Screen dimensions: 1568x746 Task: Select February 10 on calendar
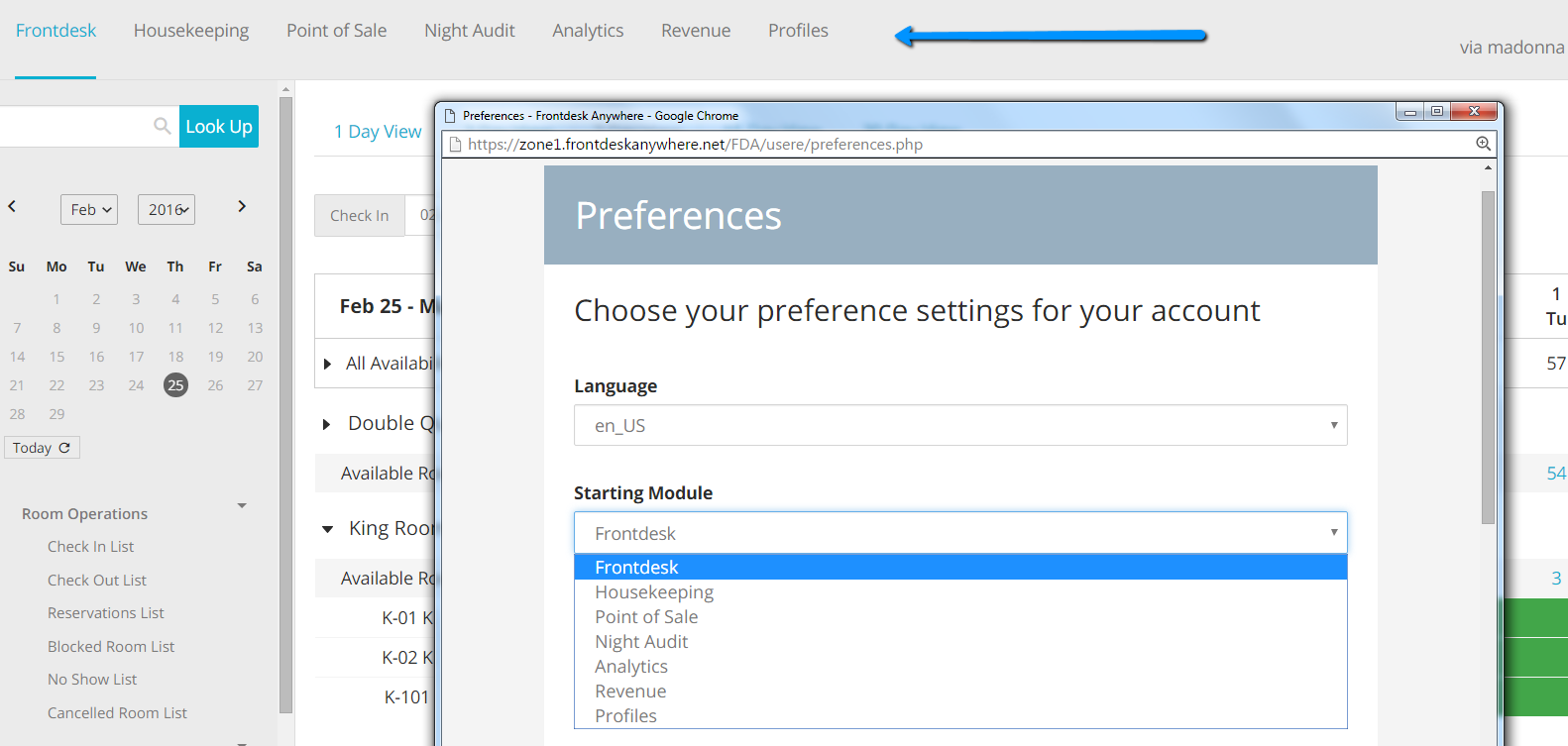pos(136,328)
